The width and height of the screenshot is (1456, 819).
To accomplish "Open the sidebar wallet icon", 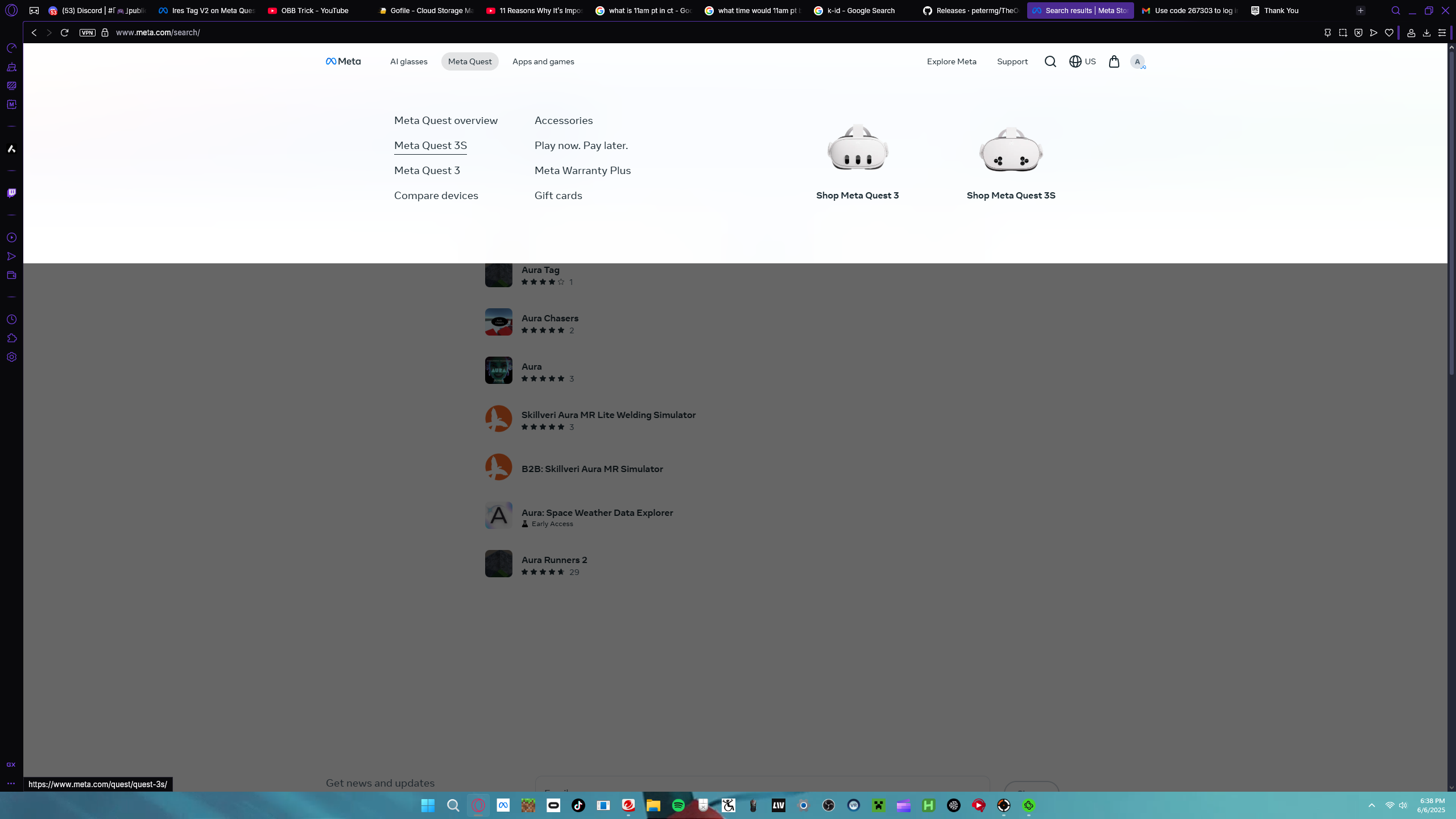I will (11, 275).
